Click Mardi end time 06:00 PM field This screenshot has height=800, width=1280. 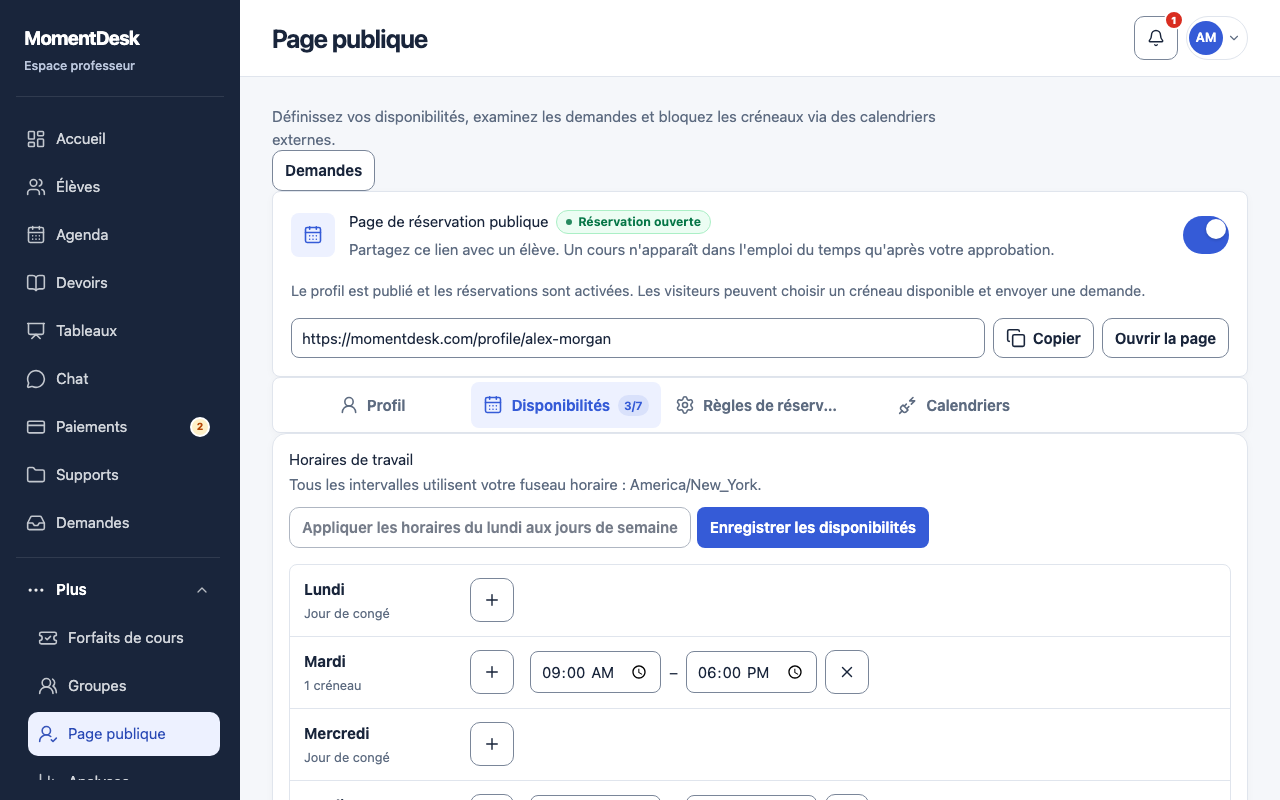point(751,672)
